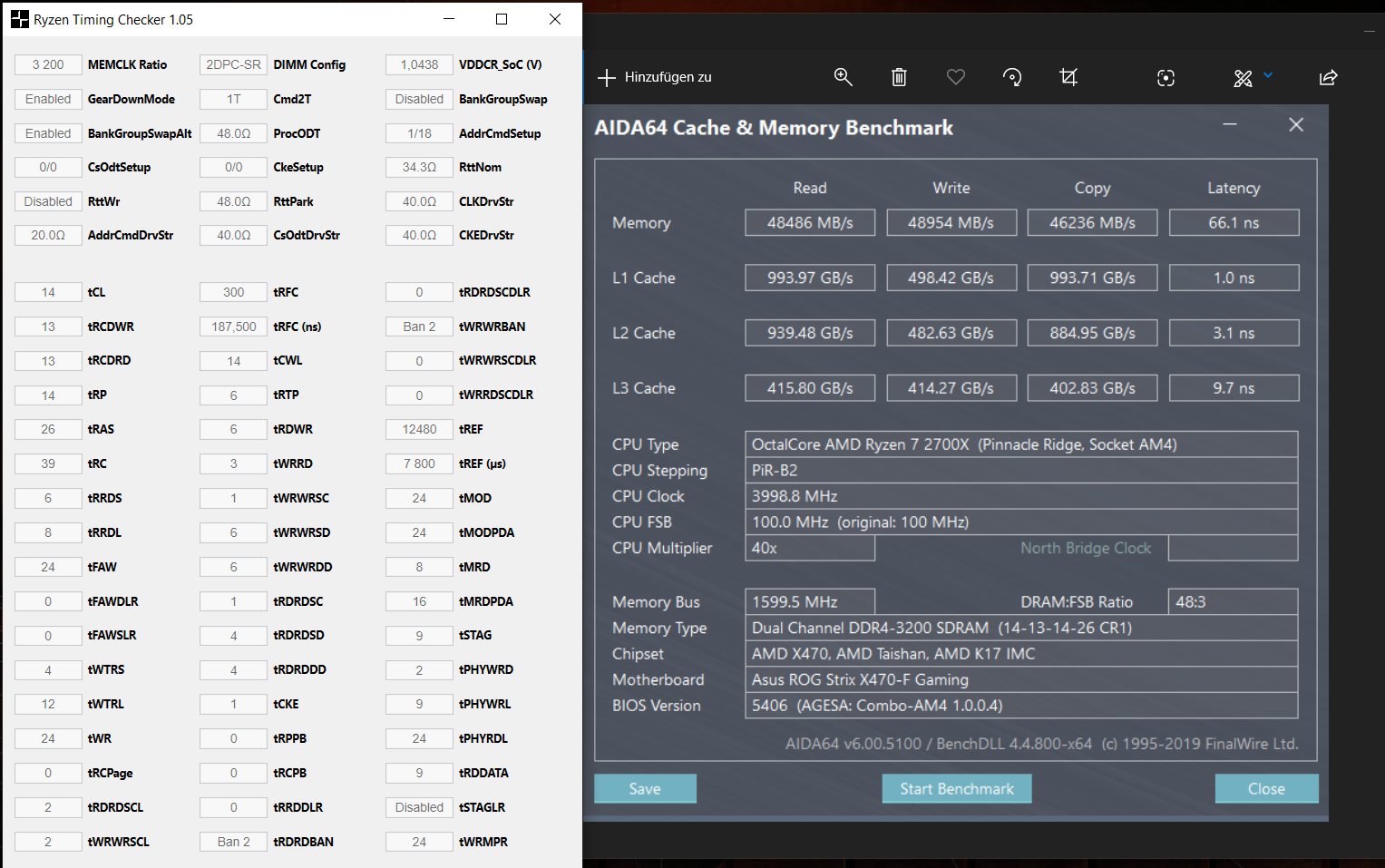Viewport: 1385px width, 868px height.
Task: Click the Memory Read value 48486 MB/s
Action: [810, 222]
